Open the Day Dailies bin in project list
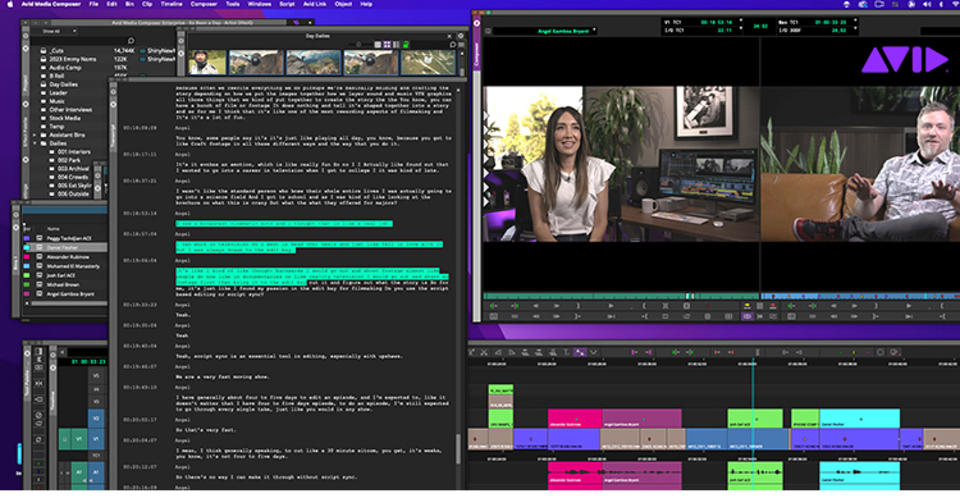 63,85
